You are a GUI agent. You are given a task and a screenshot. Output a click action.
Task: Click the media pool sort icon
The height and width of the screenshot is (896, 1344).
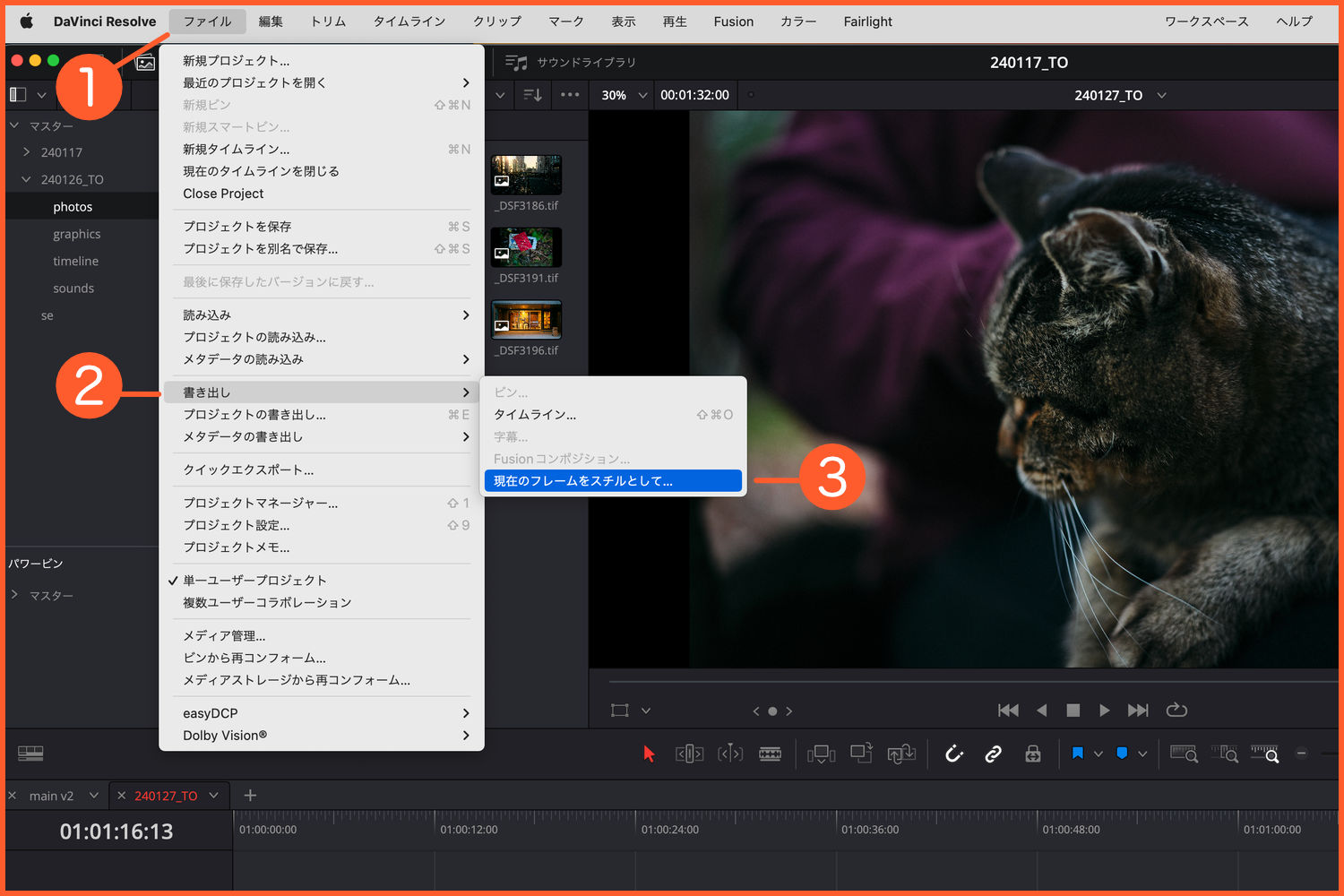[x=533, y=95]
